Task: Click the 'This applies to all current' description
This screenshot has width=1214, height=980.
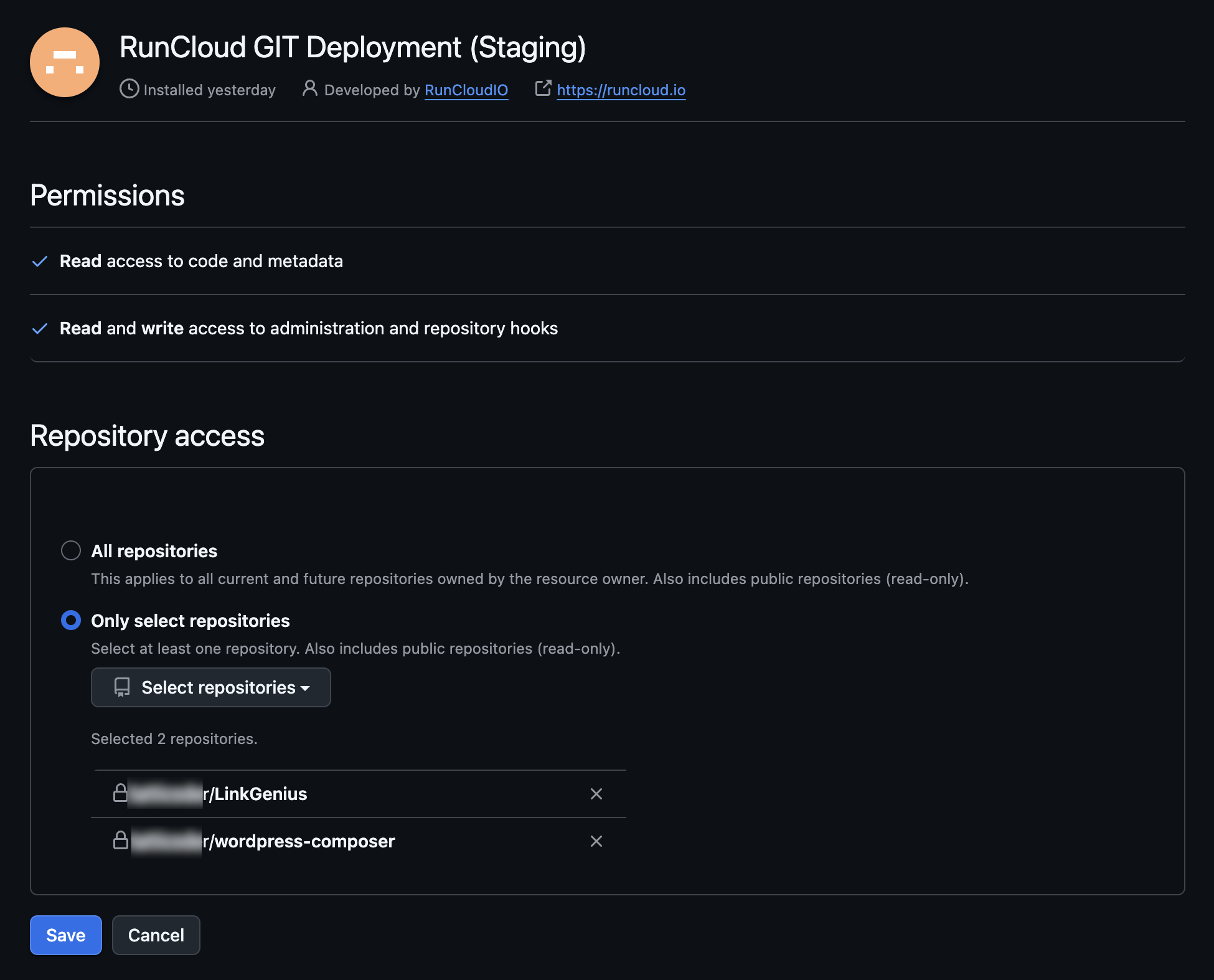Action: pos(530,579)
